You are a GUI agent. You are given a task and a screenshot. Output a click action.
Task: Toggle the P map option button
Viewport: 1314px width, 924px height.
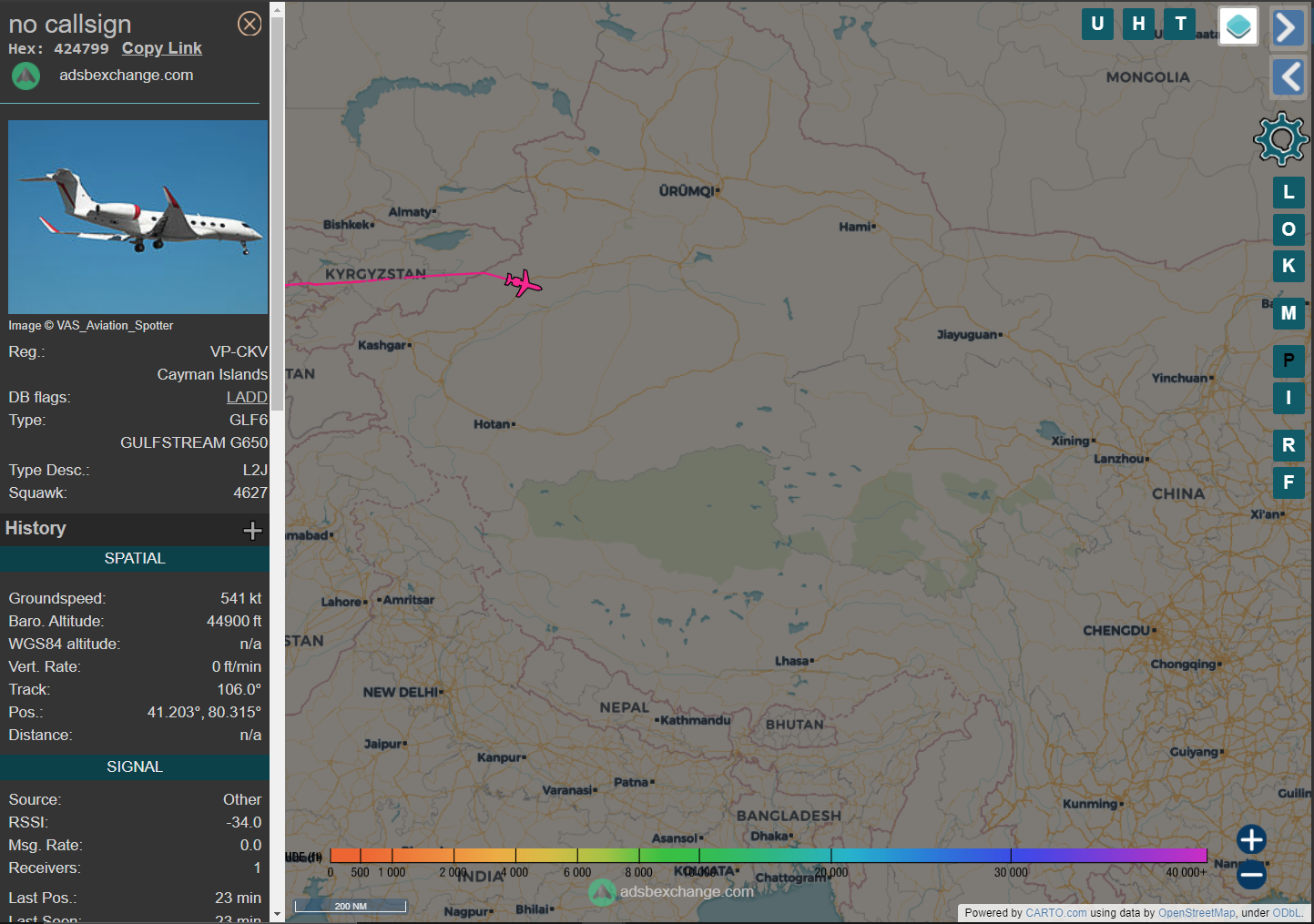(x=1289, y=360)
